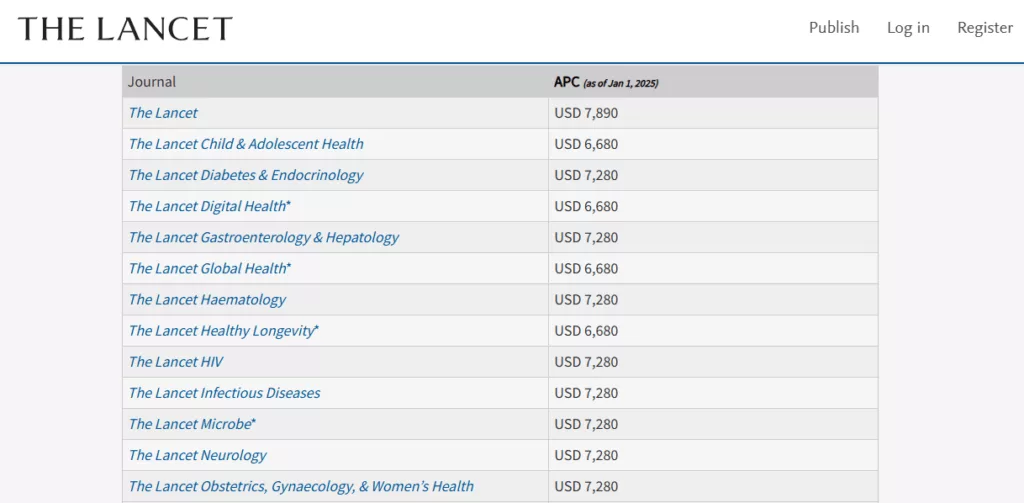Click the Journal column header

click(152, 82)
